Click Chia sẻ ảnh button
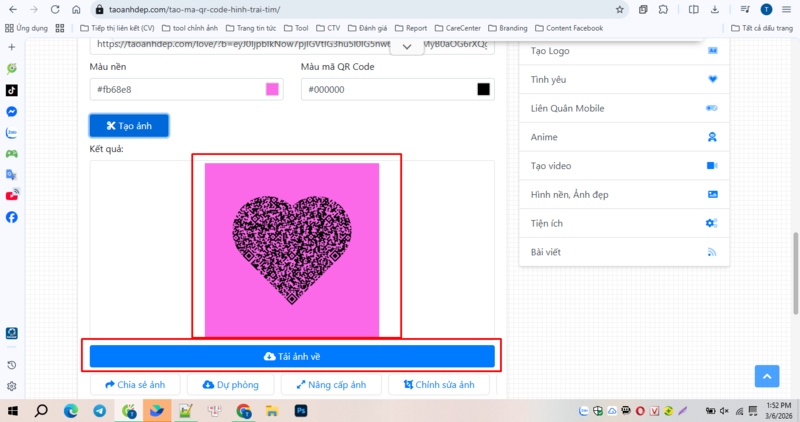 click(135, 385)
